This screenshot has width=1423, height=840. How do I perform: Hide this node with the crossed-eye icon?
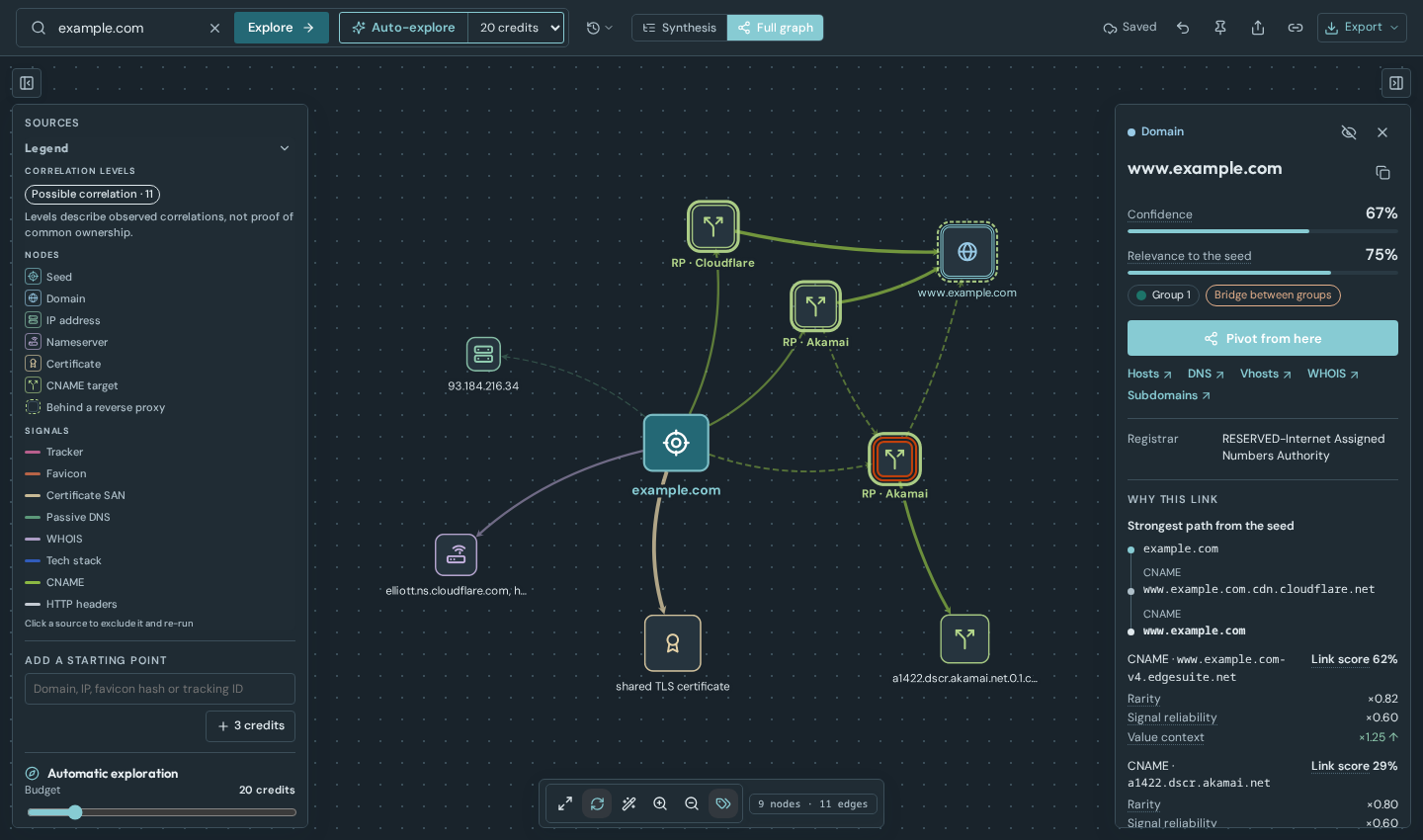1349,132
